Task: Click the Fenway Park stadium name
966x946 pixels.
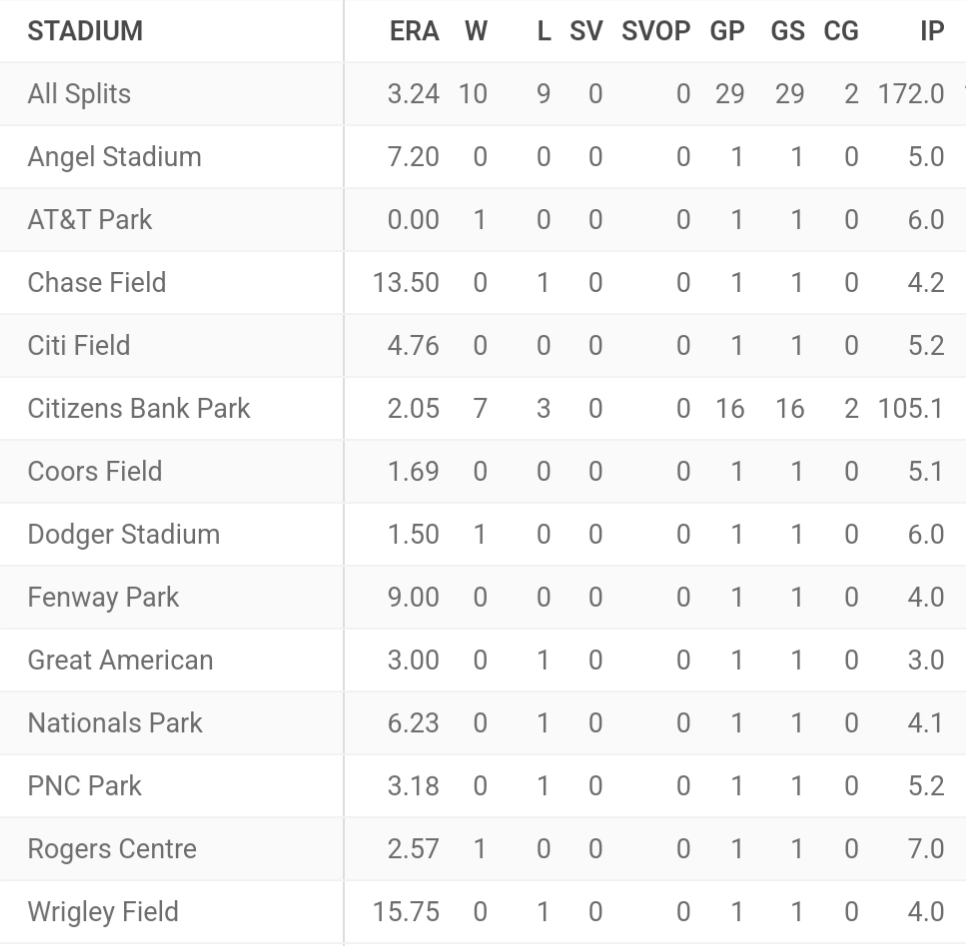Action: click(103, 597)
